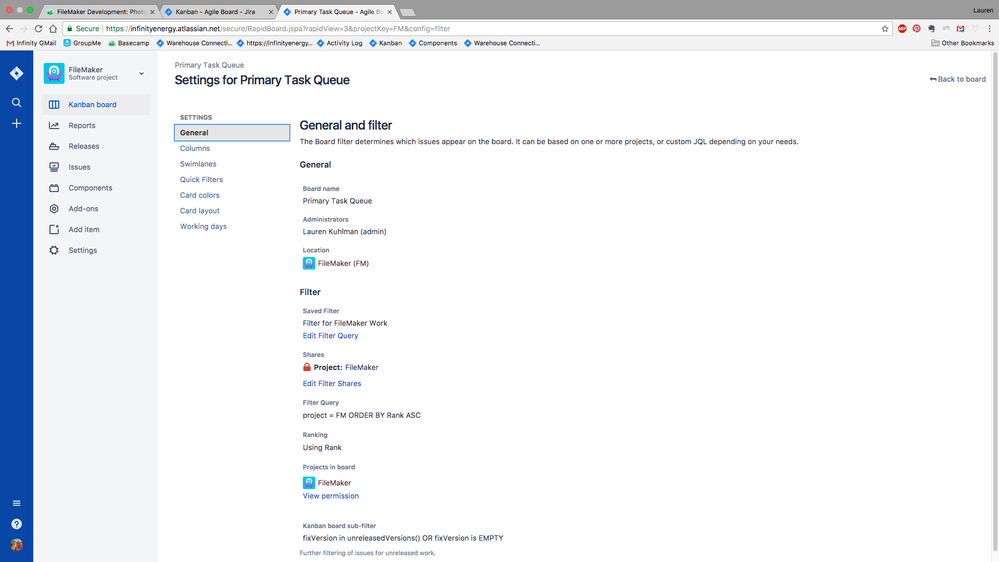Open the Add-ons sidebar item

coord(96,209)
